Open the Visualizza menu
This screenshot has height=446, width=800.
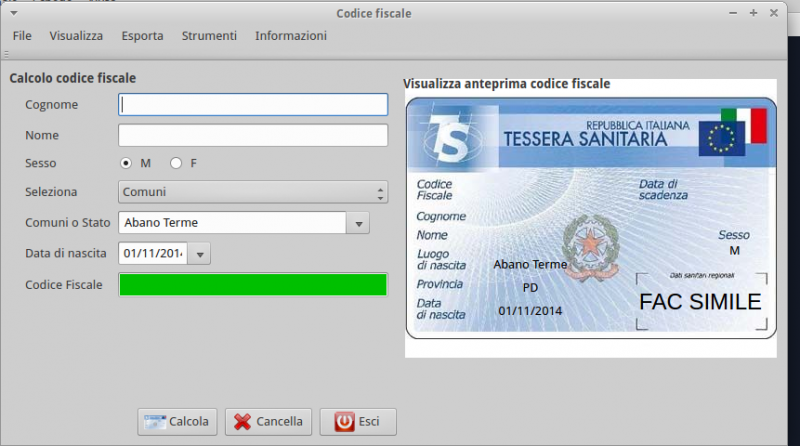(x=76, y=36)
